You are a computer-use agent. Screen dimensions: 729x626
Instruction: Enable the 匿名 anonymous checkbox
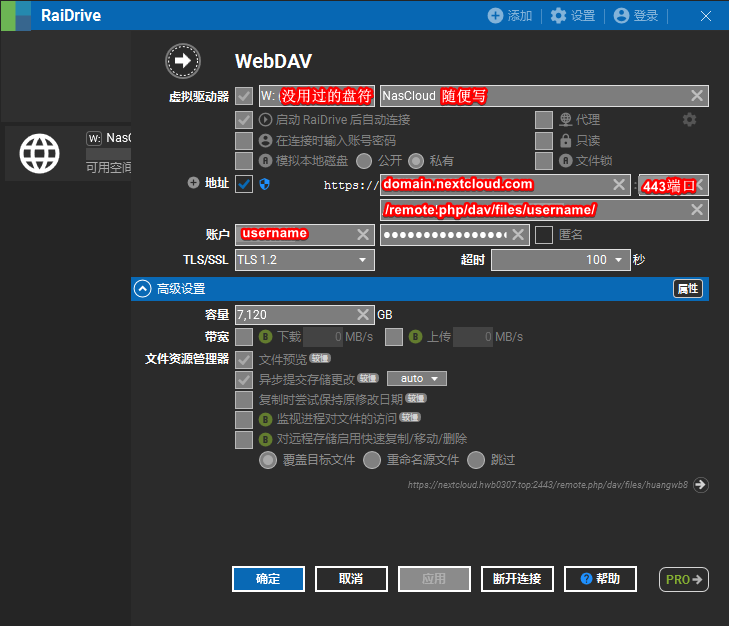543,234
